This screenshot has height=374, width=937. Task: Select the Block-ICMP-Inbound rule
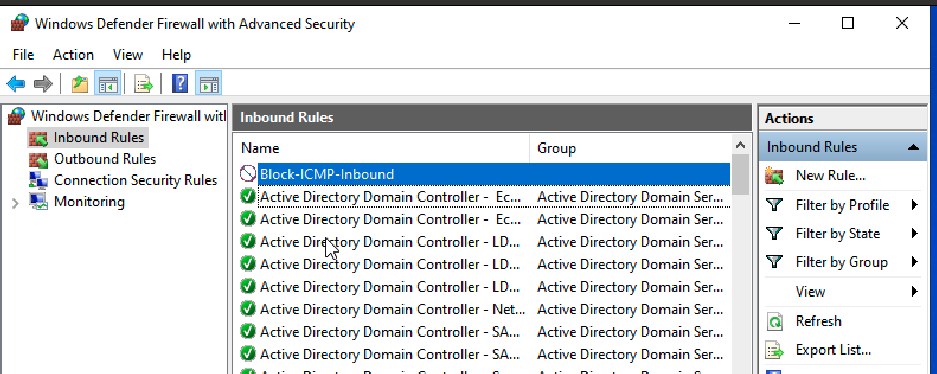pos(494,174)
